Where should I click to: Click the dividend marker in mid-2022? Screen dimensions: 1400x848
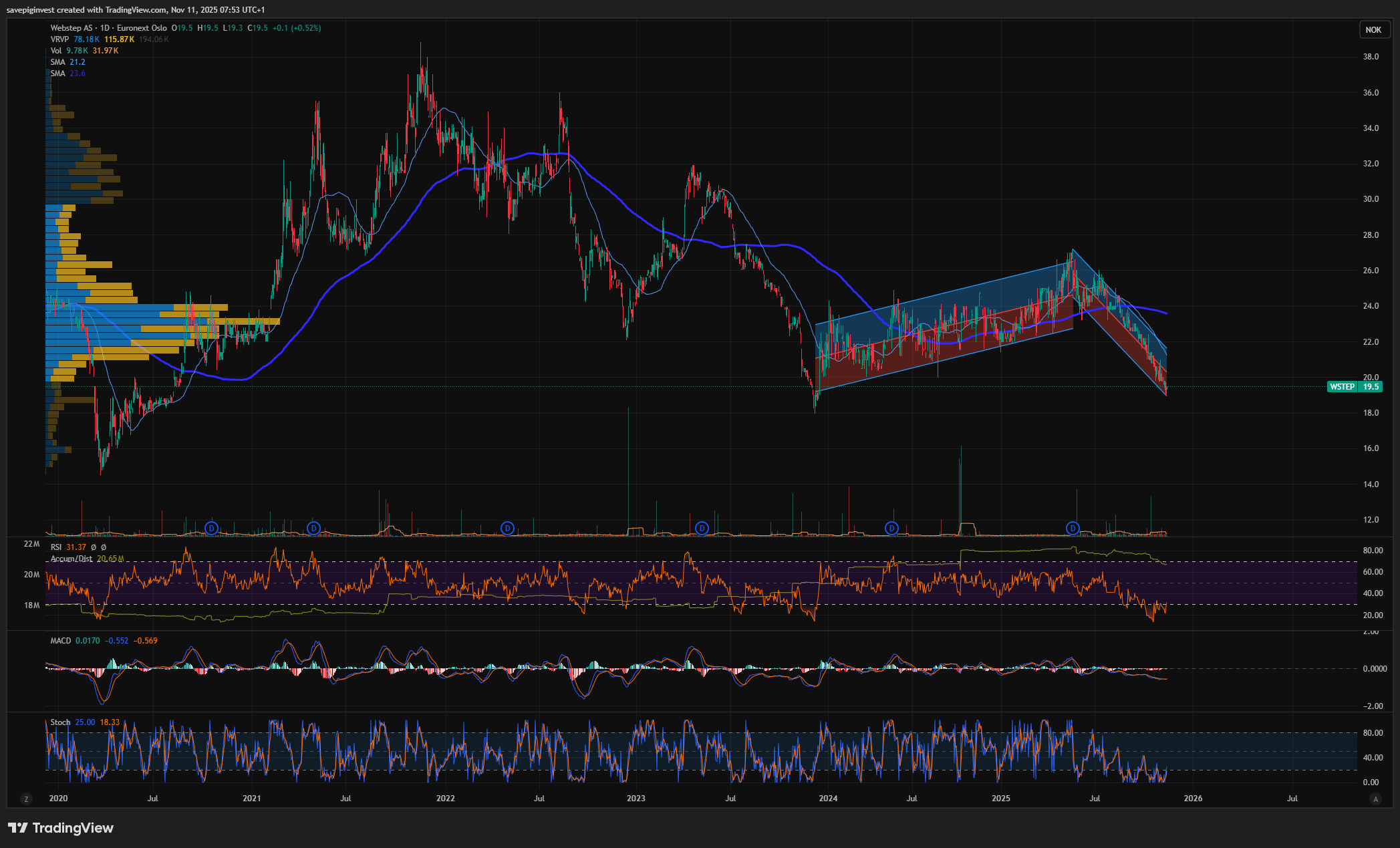click(x=507, y=529)
